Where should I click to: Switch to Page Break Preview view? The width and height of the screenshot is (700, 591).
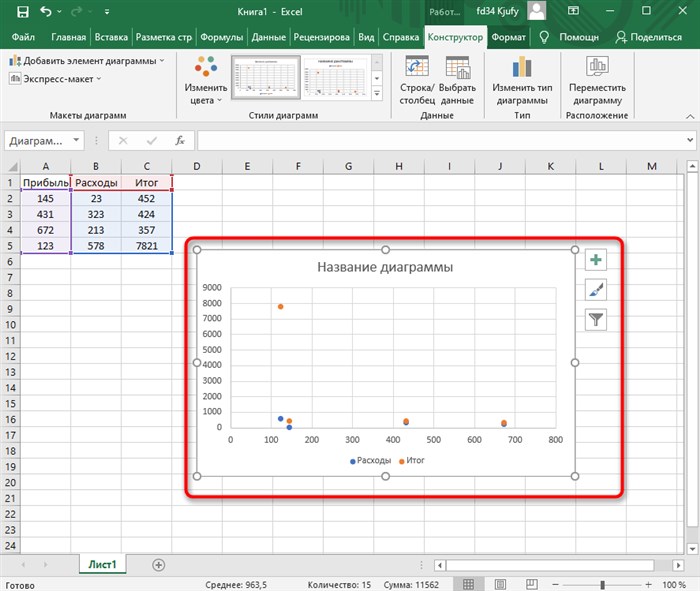(531, 584)
